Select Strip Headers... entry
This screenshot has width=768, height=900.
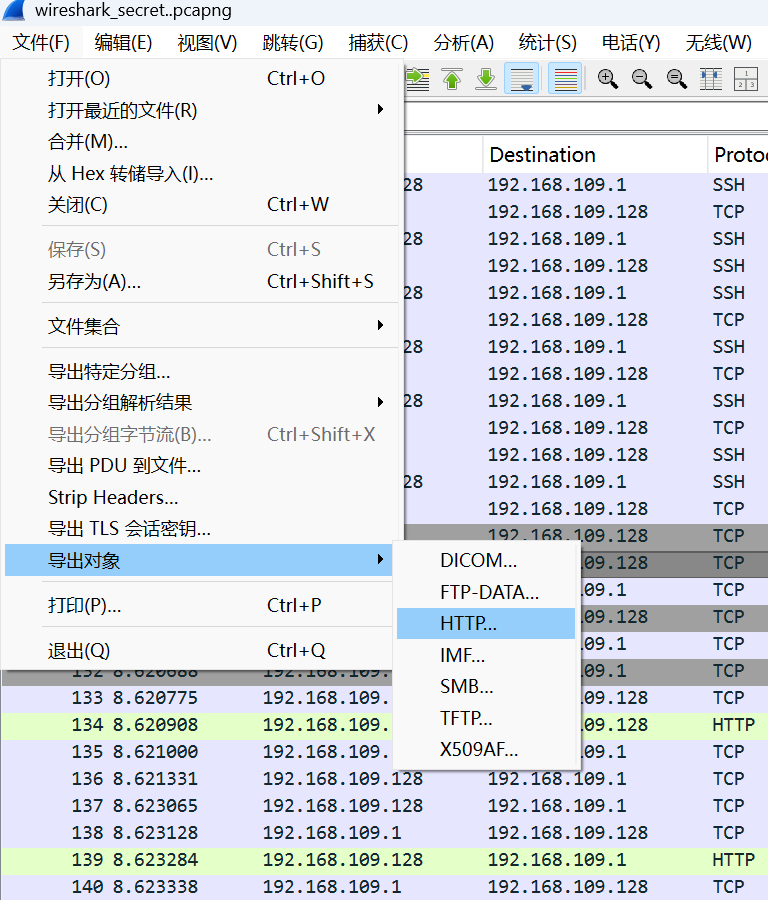click(x=199, y=497)
